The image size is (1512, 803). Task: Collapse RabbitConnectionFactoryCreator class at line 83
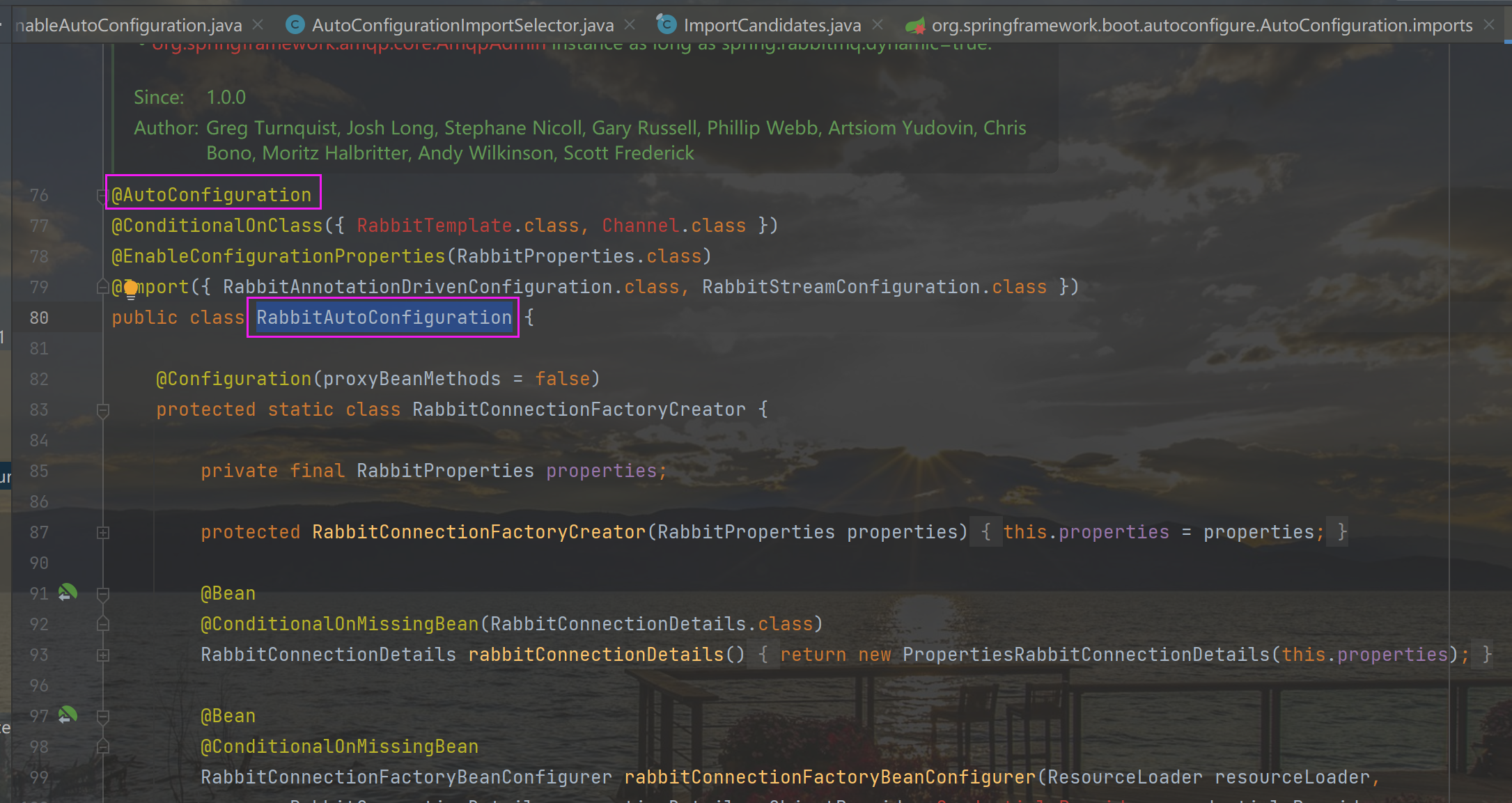pyautogui.click(x=102, y=410)
